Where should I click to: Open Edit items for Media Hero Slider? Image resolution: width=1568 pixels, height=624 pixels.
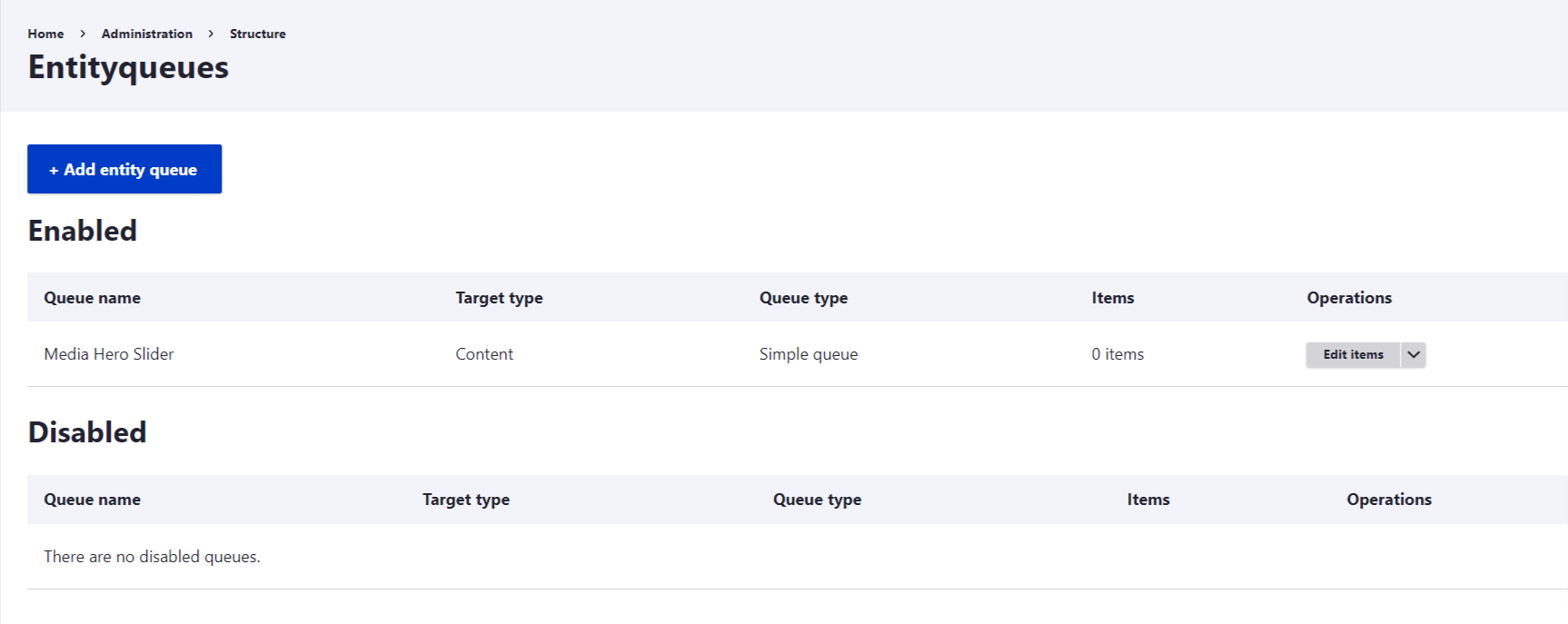tap(1353, 354)
